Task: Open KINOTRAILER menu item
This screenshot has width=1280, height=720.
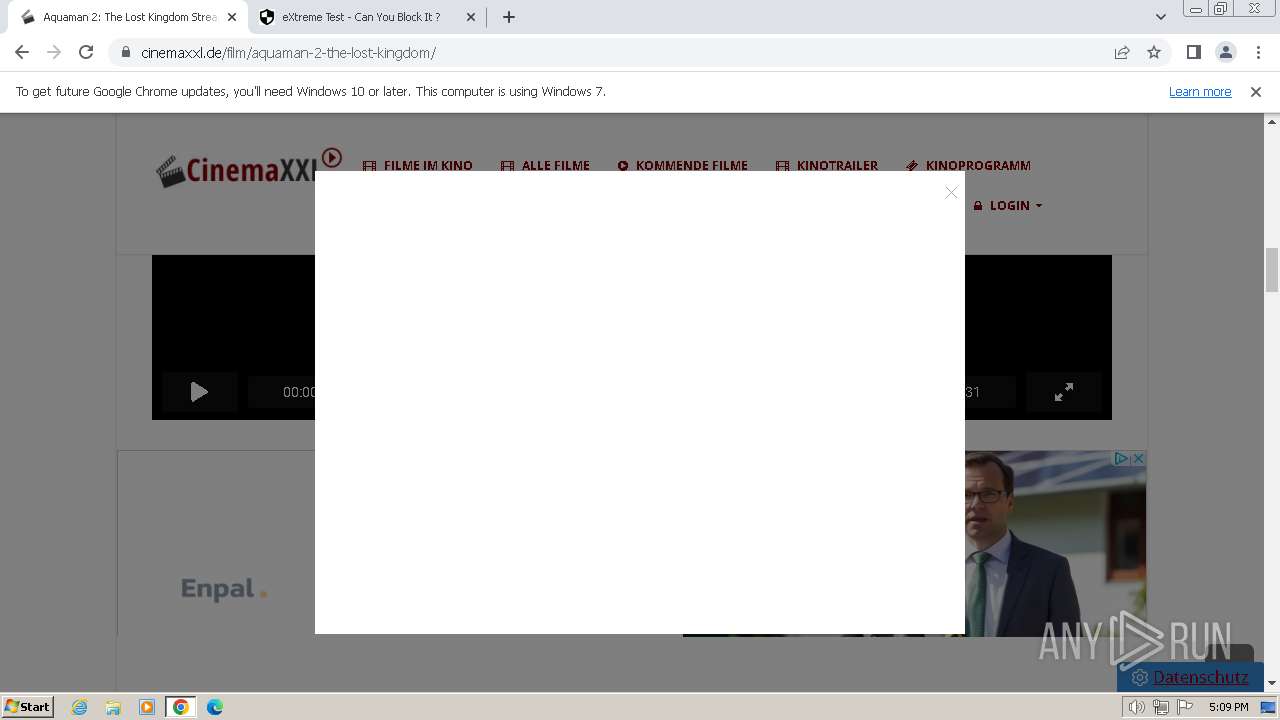Action: [827, 165]
